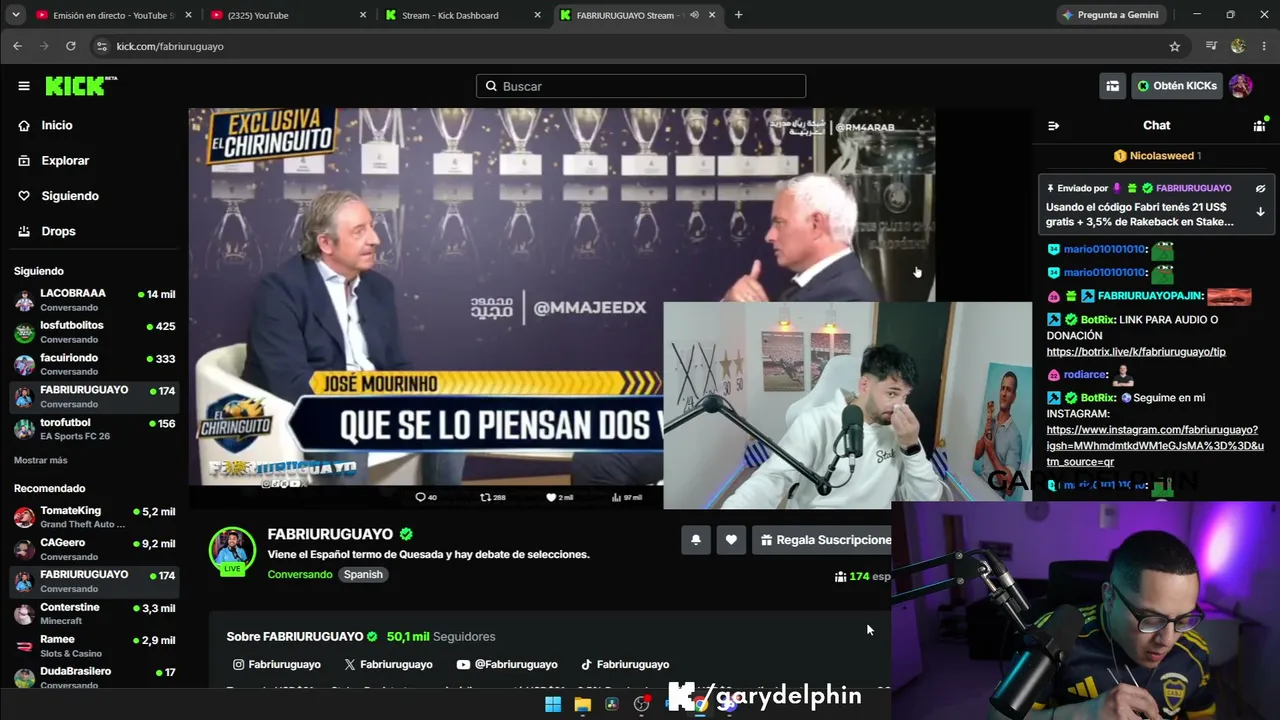Reload the page in the browser
Image resolution: width=1280 pixels, height=720 pixels.
(x=70, y=46)
